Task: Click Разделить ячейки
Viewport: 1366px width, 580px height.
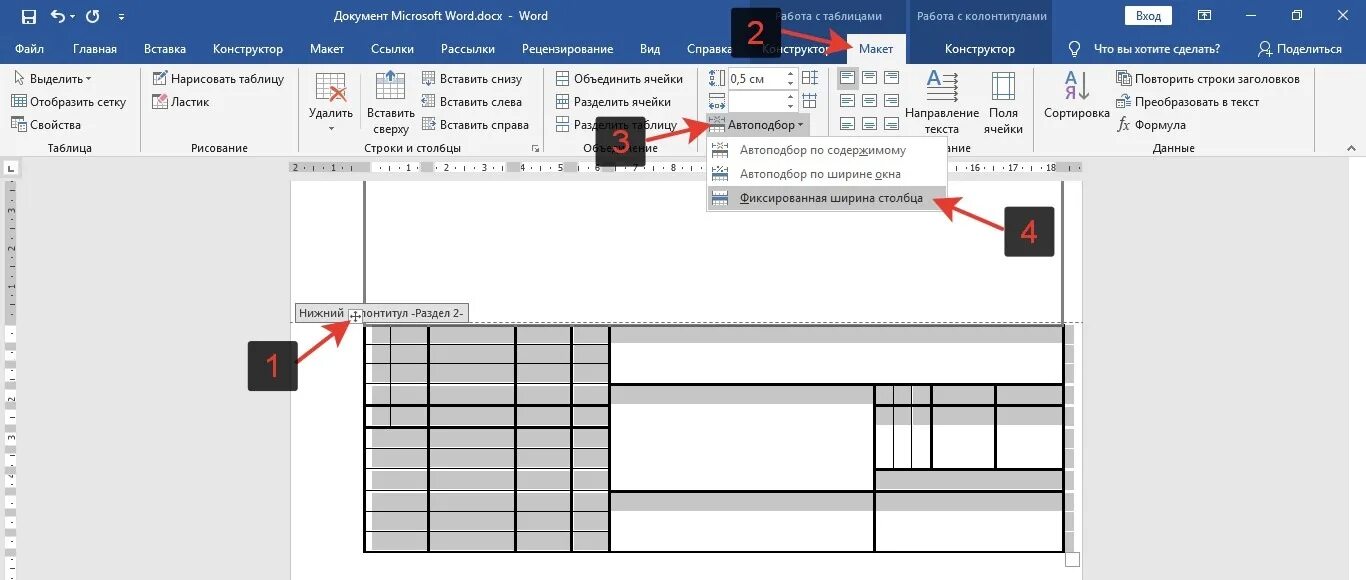Action: [x=613, y=102]
